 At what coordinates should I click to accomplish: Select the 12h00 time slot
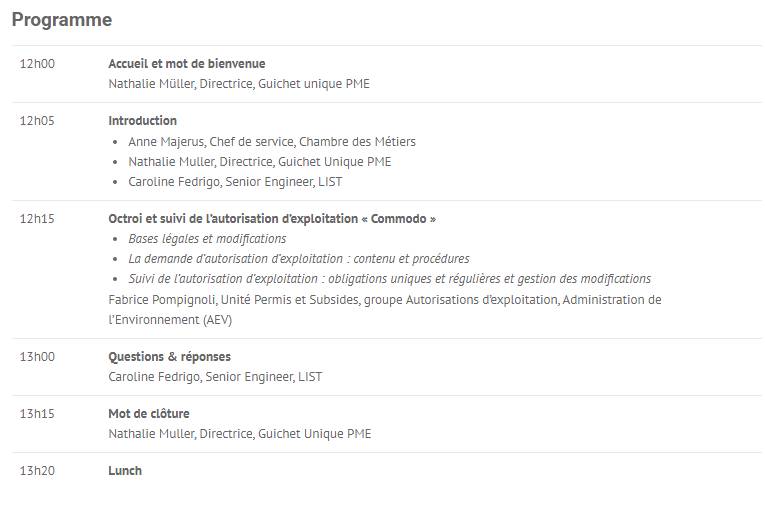pyautogui.click(x=37, y=64)
